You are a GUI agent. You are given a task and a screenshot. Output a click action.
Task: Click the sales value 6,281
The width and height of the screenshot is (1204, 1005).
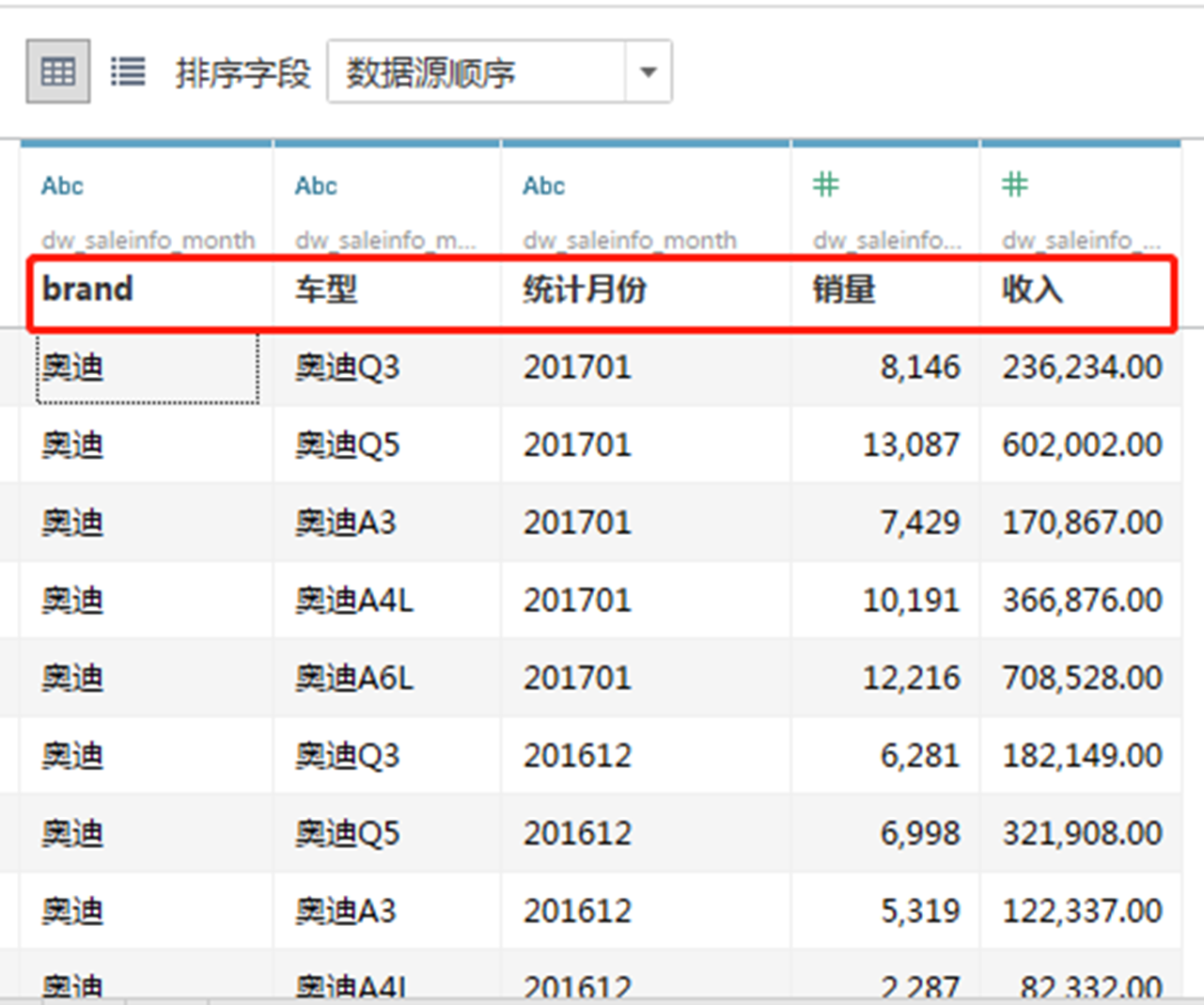(920, 756)
